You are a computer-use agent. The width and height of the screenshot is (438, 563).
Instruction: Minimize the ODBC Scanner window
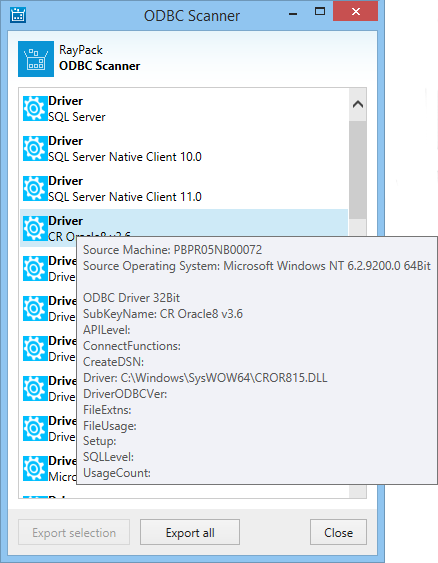coord(293,14)
